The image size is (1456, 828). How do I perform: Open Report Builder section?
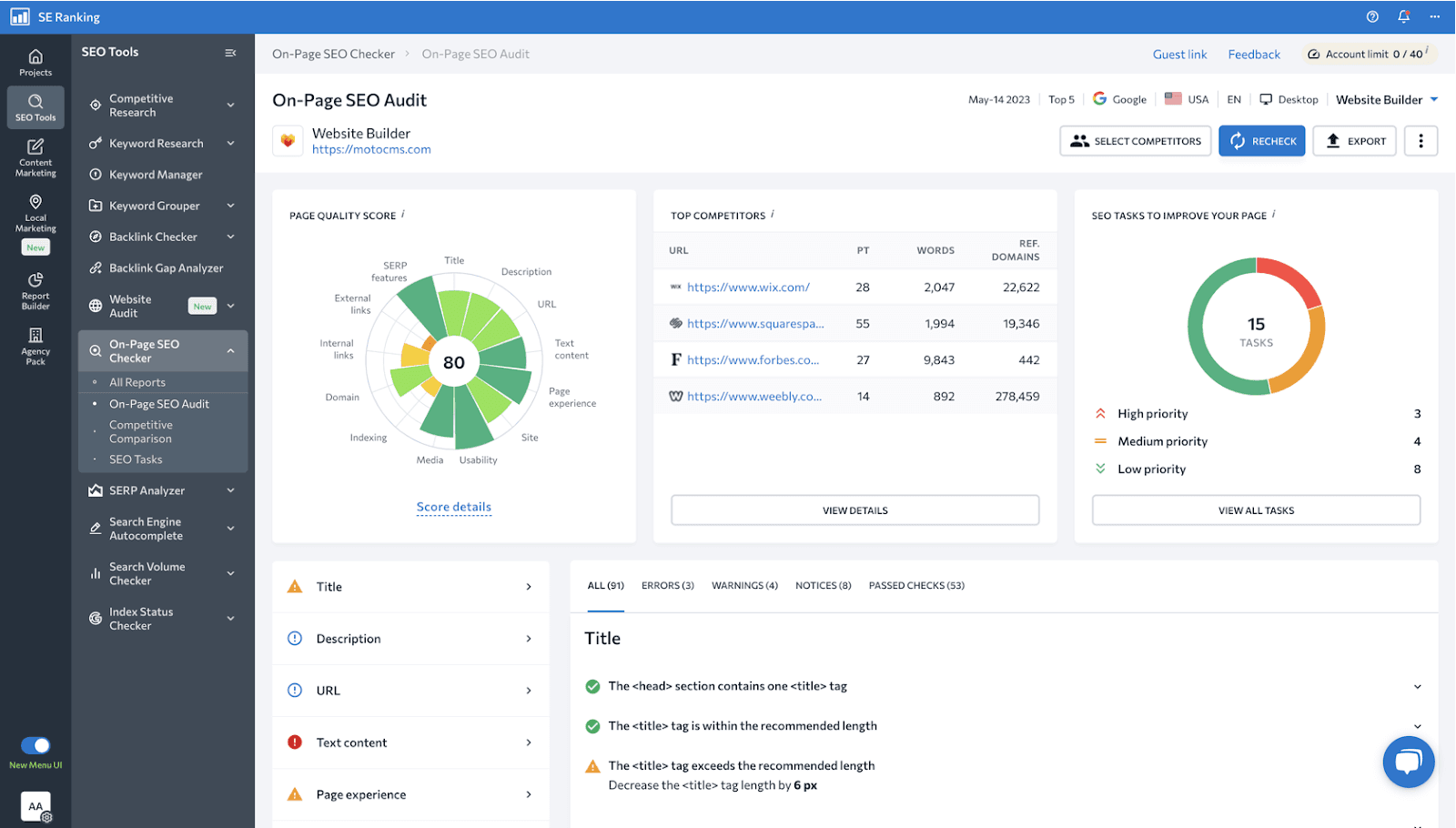click(35, 291)
